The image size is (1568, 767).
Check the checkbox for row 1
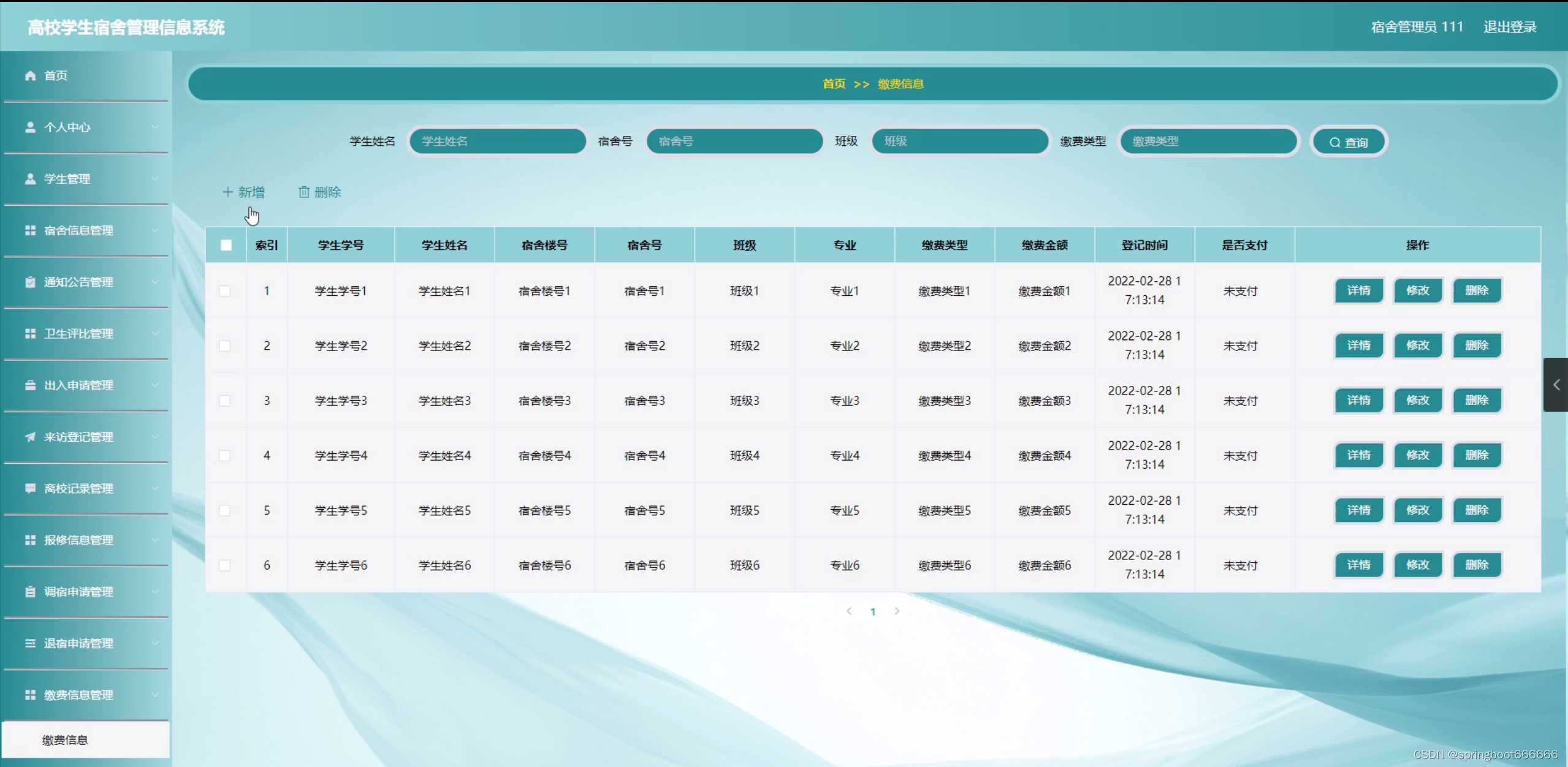(225, 291)
